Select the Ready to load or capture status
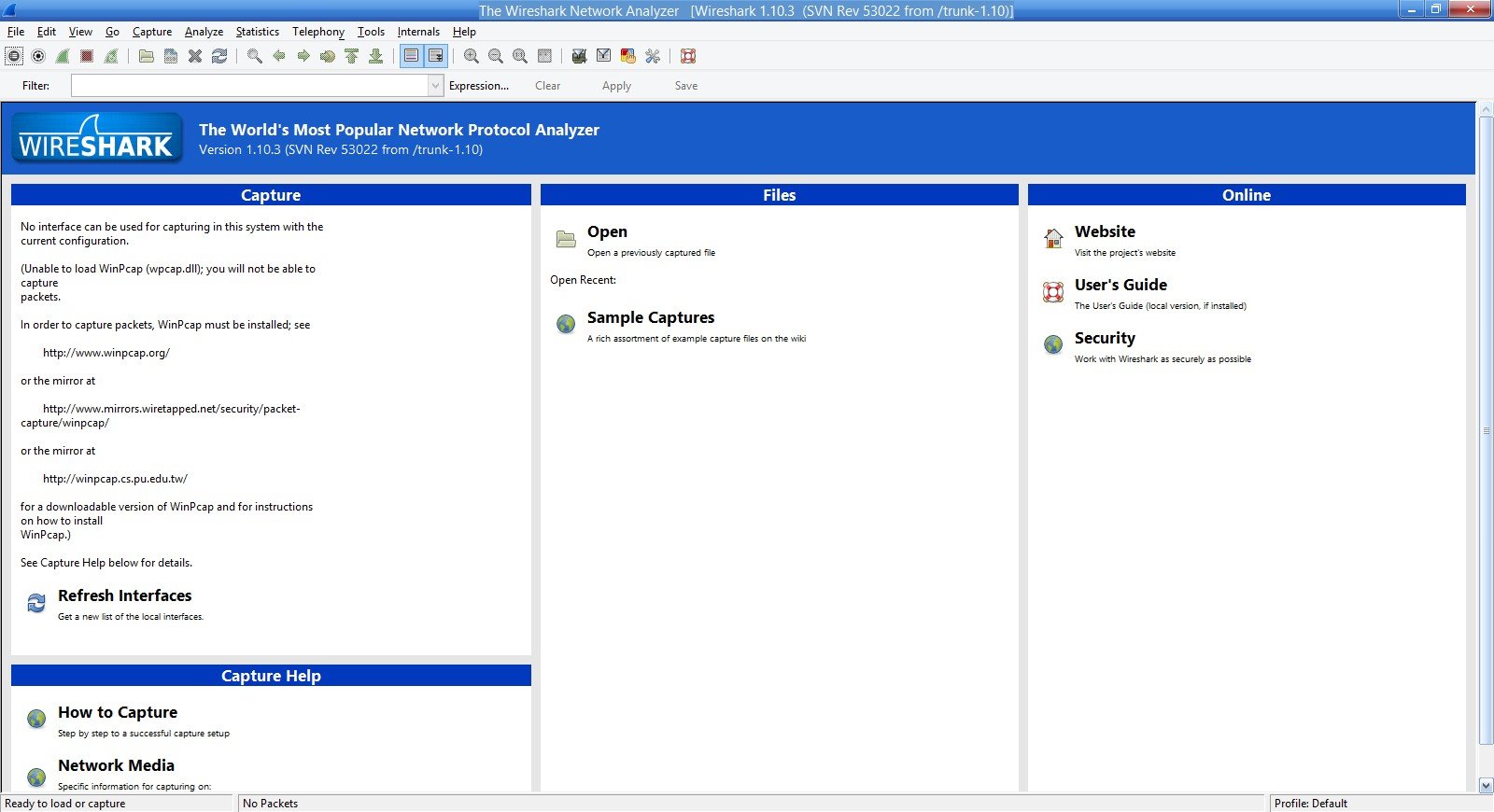This screenshot has width=1494, height=812. point(65,804)
